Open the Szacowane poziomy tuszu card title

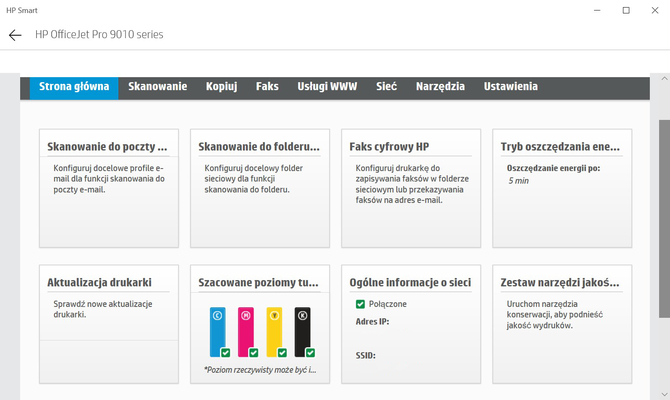[259, 283]
